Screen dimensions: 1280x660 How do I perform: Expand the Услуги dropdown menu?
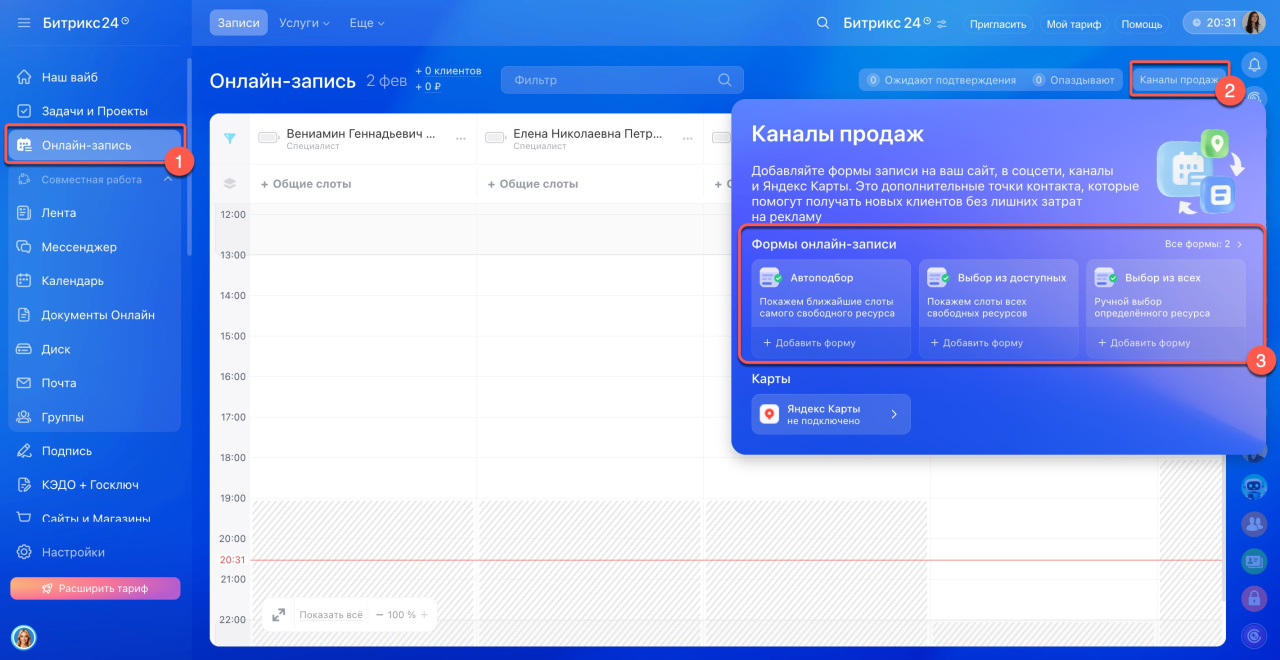(x=304, y=23)
